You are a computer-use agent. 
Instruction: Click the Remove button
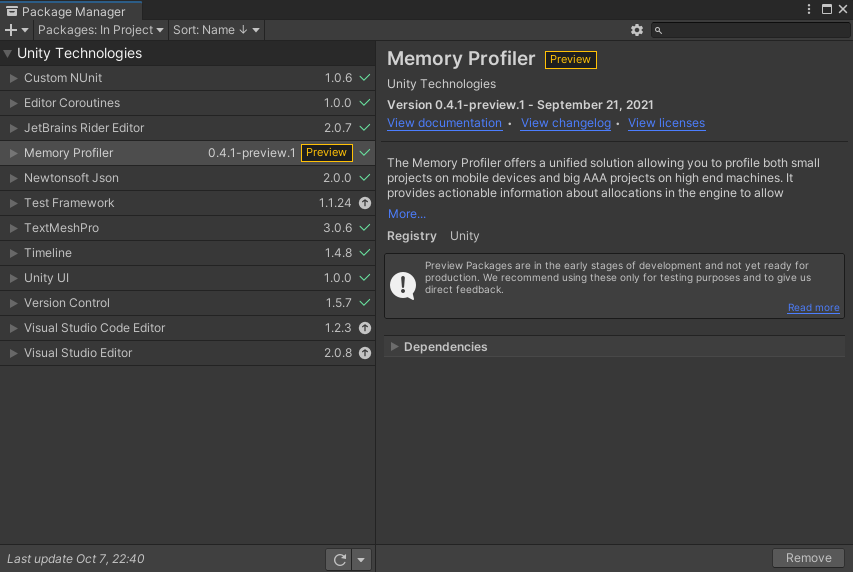pyautogui.click(x=808, y=558)
